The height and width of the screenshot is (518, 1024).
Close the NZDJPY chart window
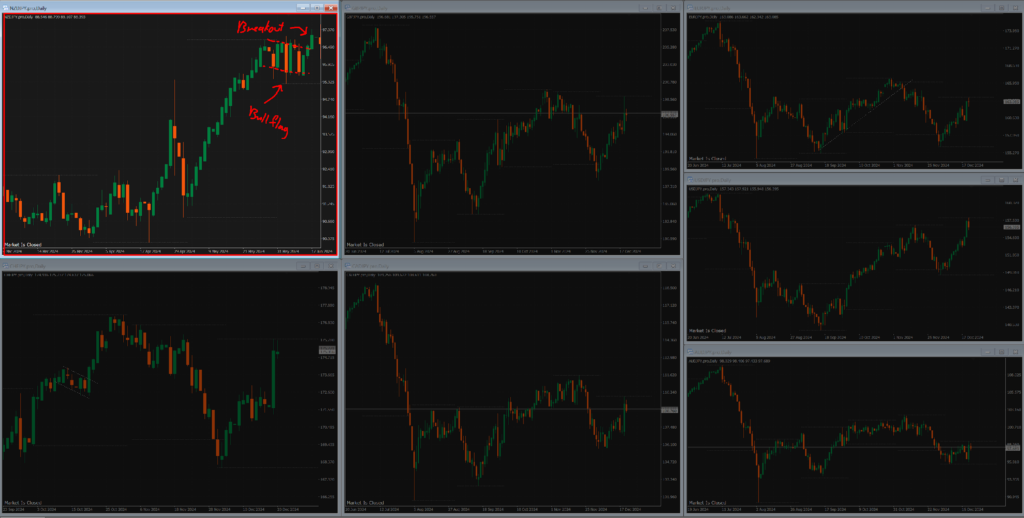click(x=330, y=8)
